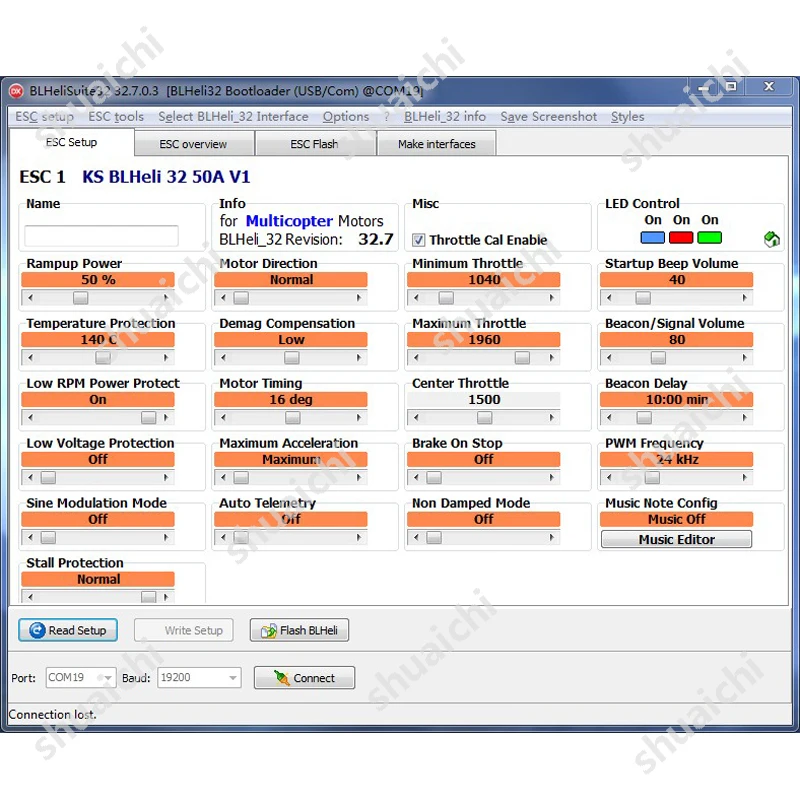Click Beacon/Signal Volume left arrow
This screenshot has width=800, height=800.
[x=609, y=358]
